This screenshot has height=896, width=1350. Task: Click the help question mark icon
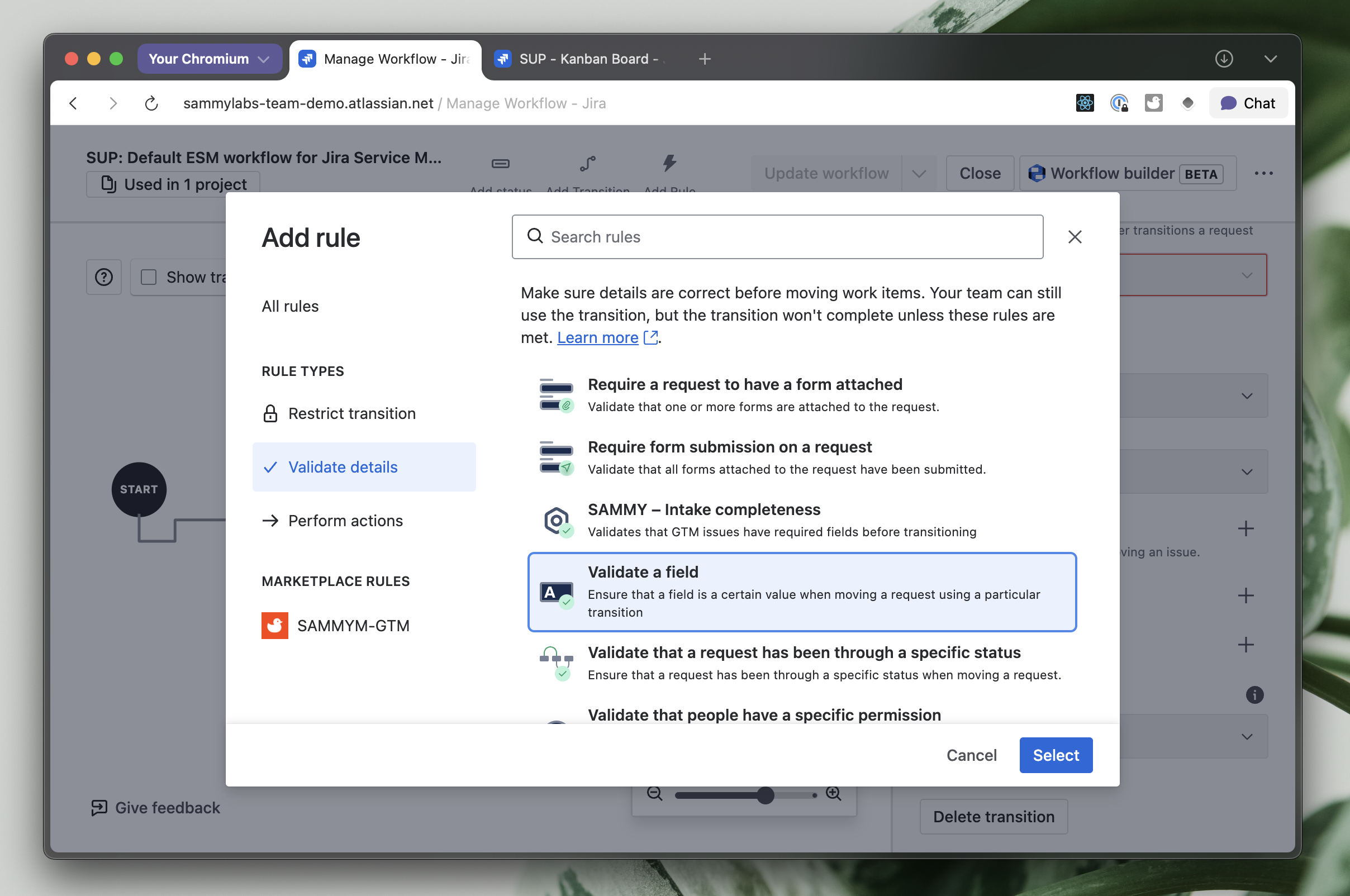[103, 277]
